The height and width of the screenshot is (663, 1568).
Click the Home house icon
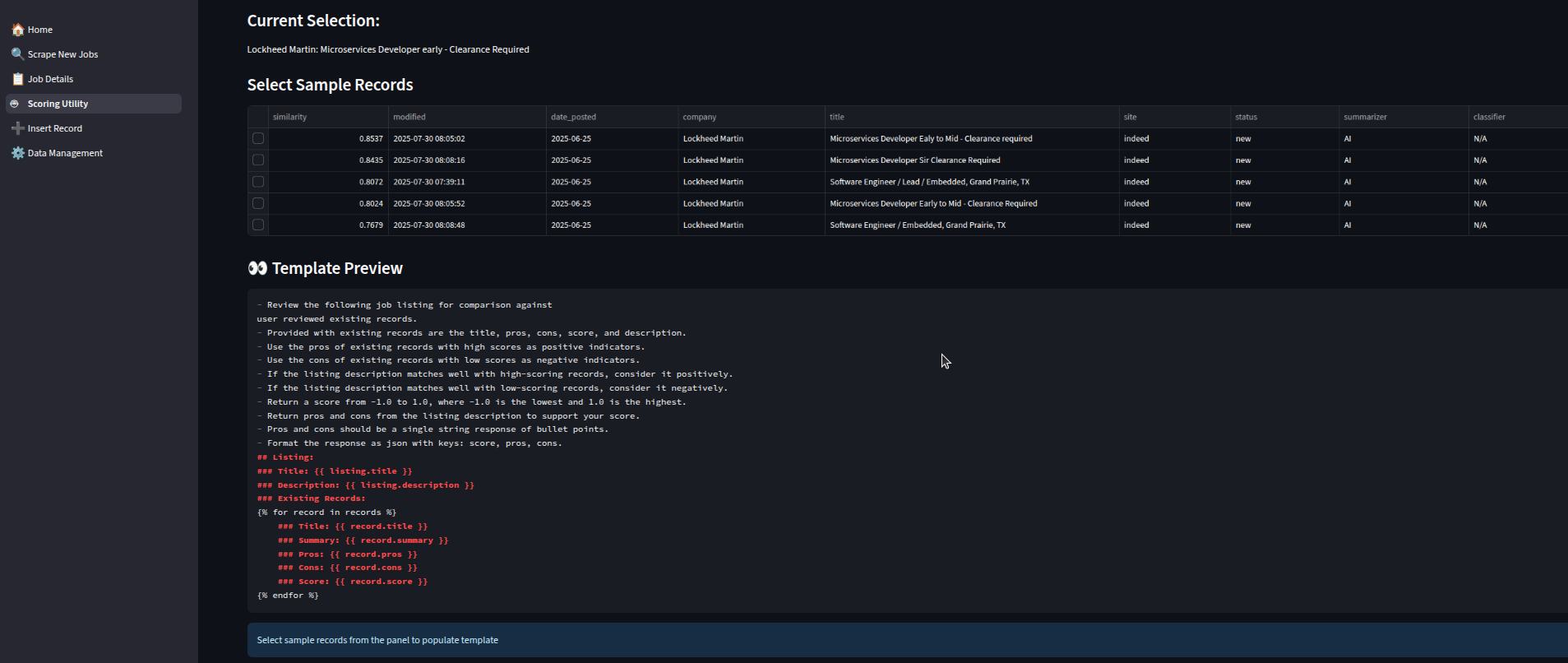point(17,30)
